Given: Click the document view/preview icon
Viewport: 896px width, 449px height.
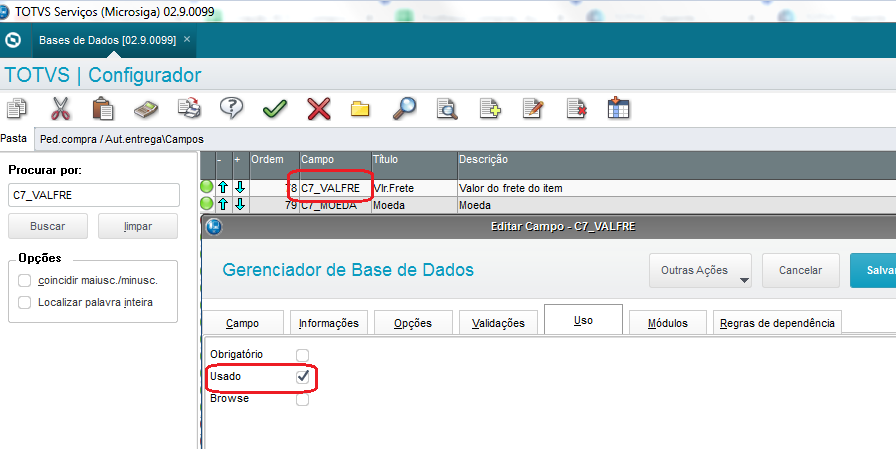Looking at the screenshot, I should [447, 109].
